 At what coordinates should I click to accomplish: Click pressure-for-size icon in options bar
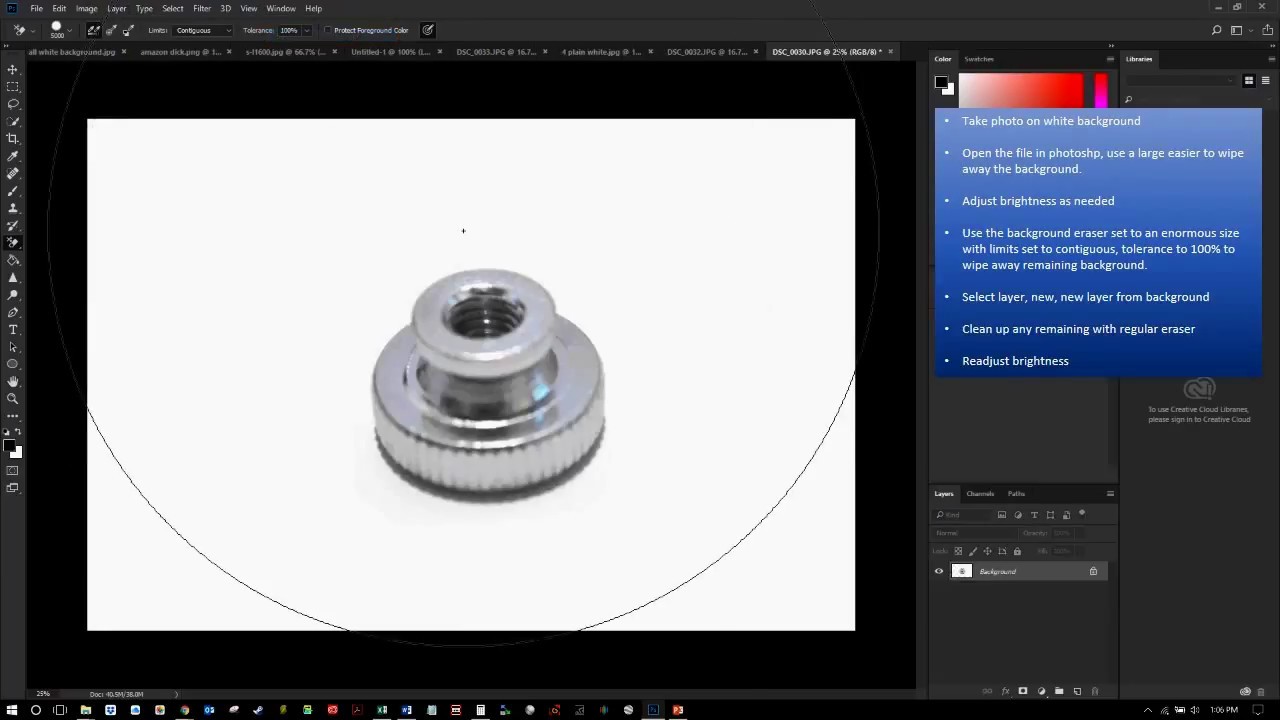coord(428,30)
